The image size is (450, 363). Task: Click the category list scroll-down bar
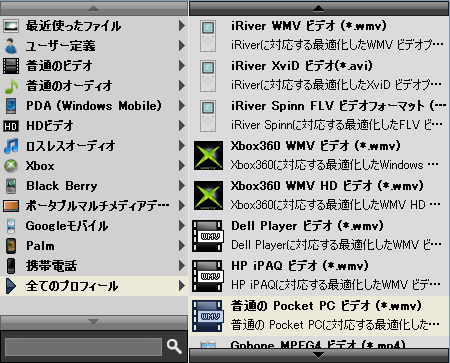point(94,322)
